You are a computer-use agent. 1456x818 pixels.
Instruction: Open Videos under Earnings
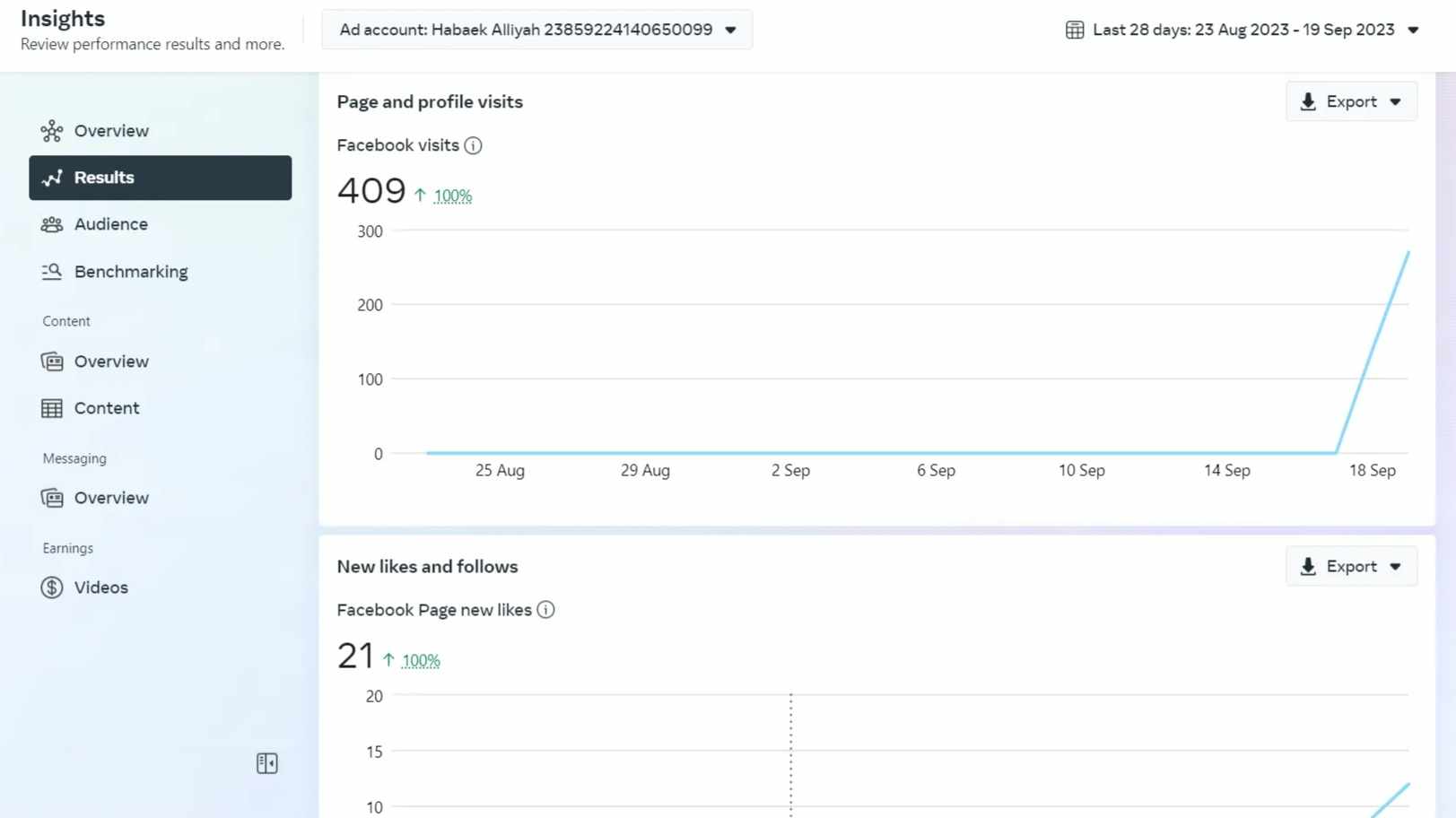click(x=161, y=587)
